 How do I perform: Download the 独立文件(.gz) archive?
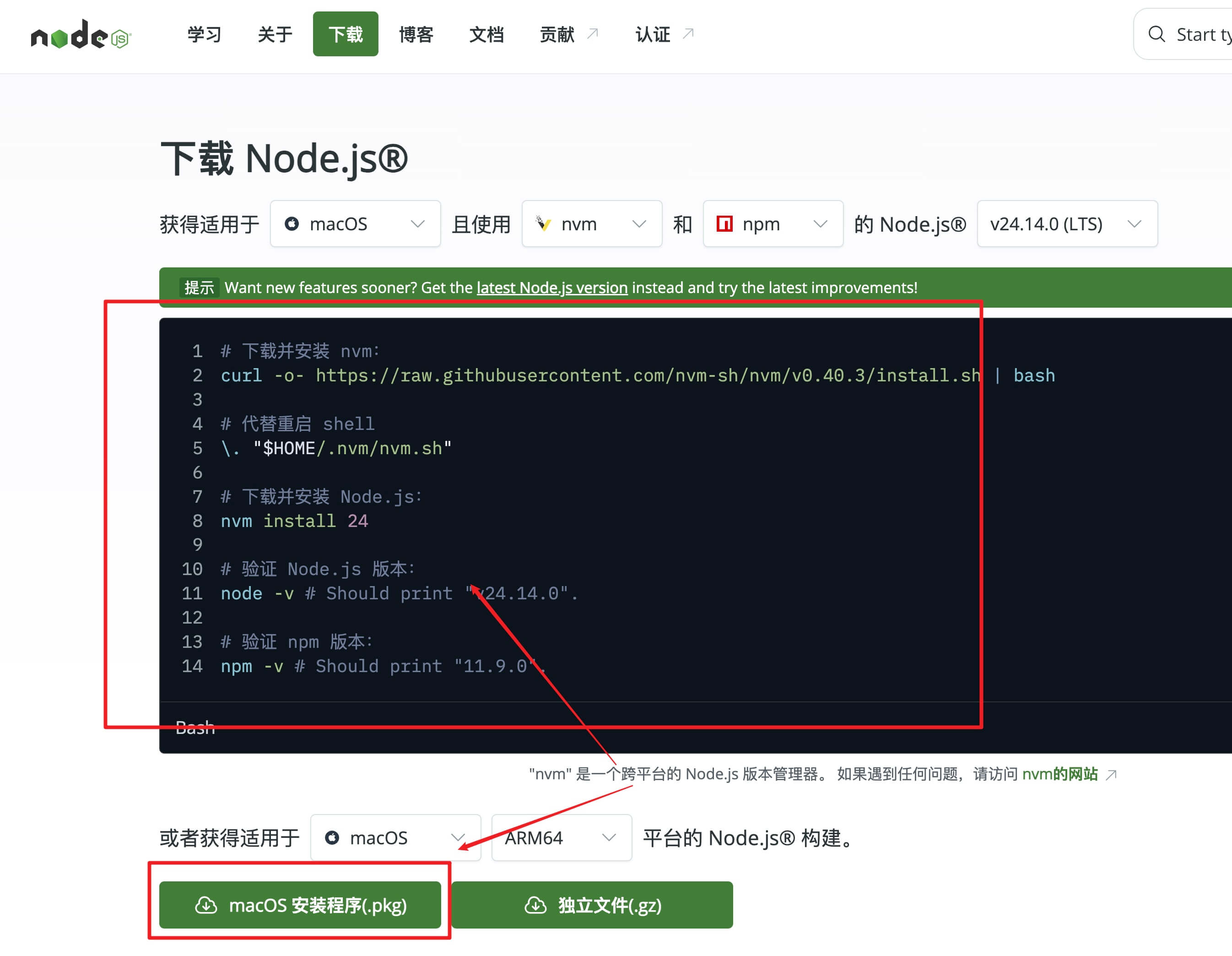592,905
